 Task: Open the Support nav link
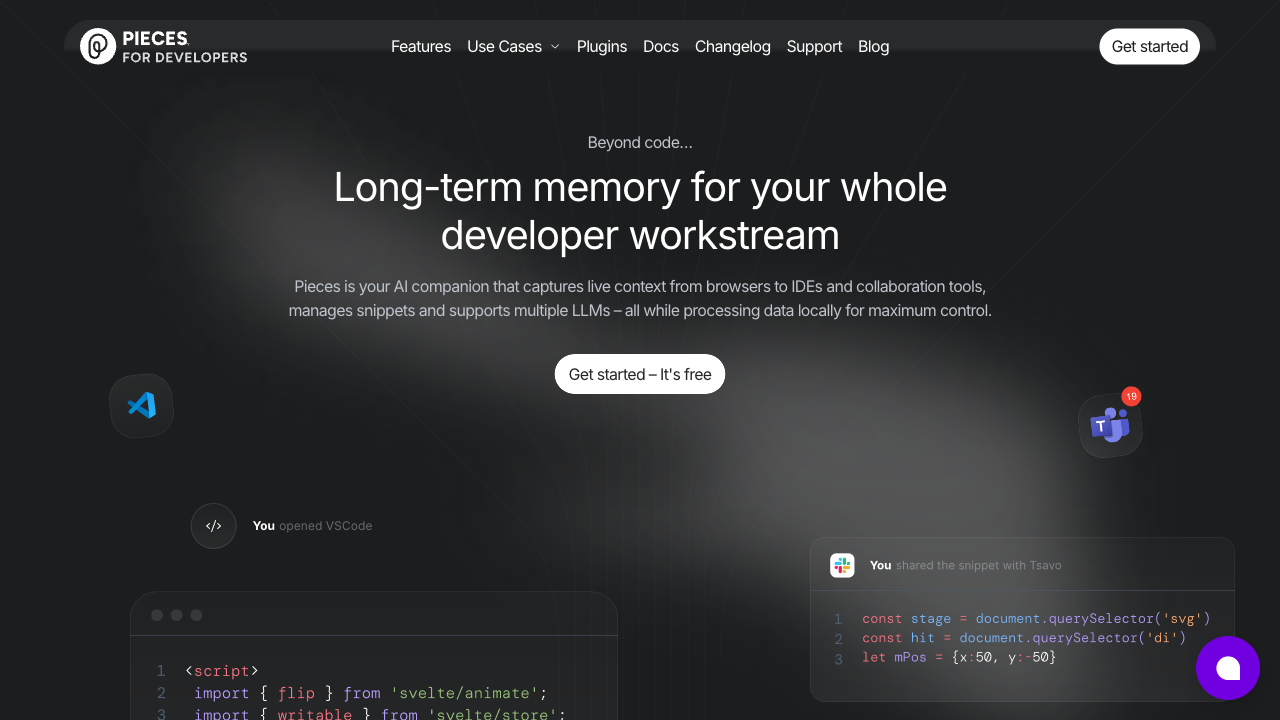pos(814,46)
